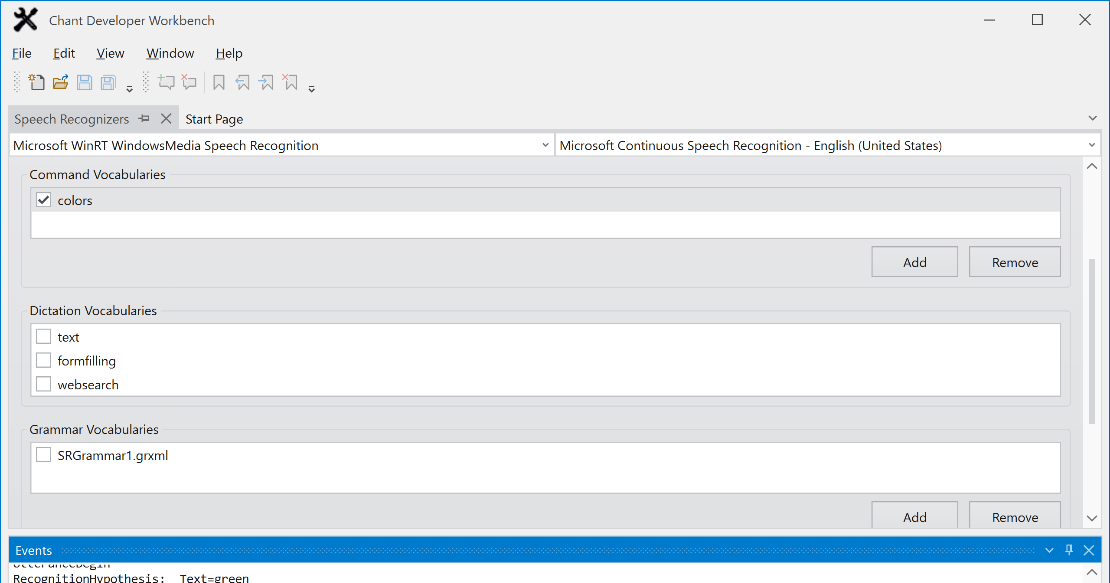Click Remove under Command Vocabularies

(1014, 262)
